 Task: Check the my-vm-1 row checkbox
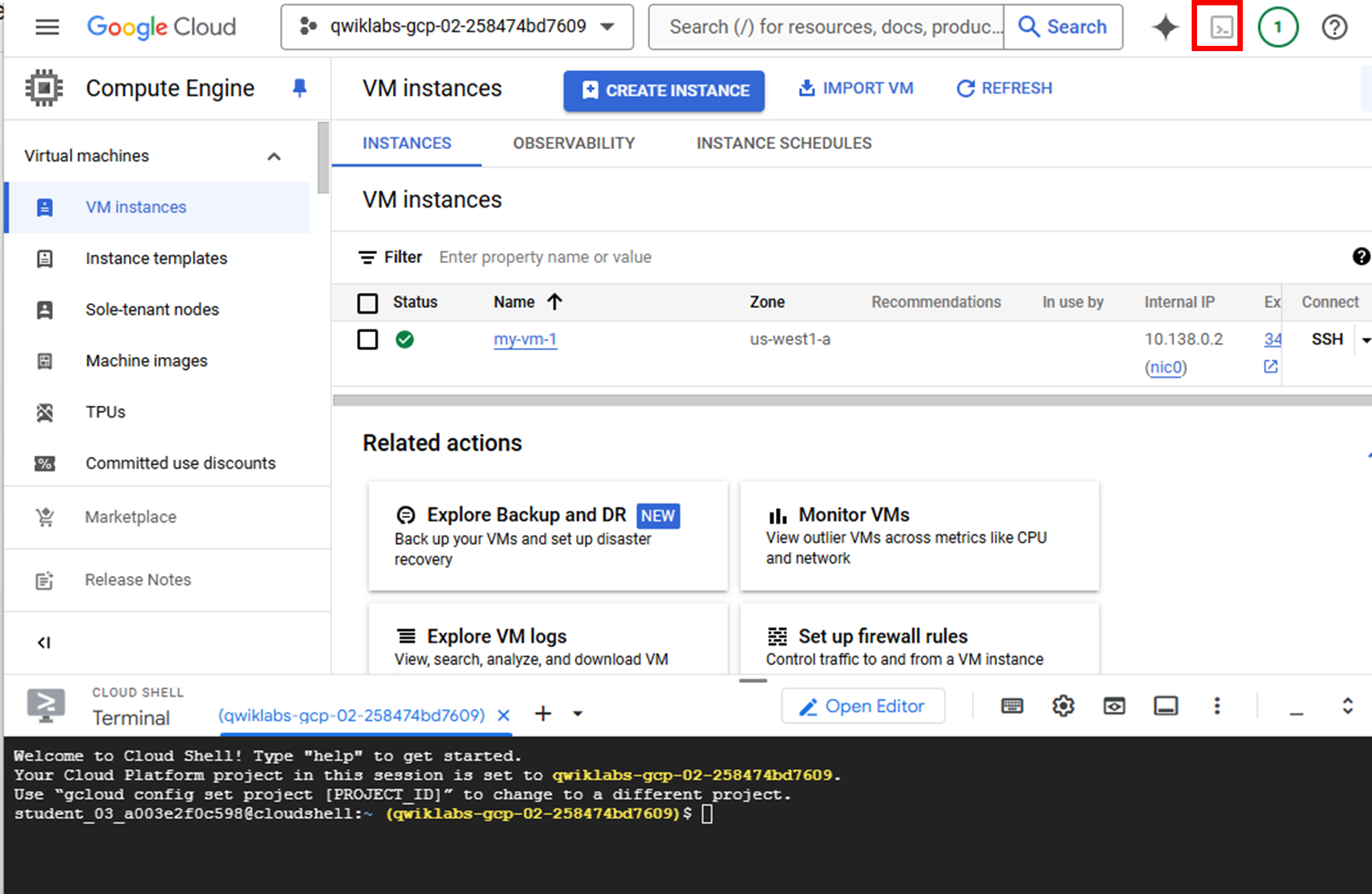pos(368,339)
